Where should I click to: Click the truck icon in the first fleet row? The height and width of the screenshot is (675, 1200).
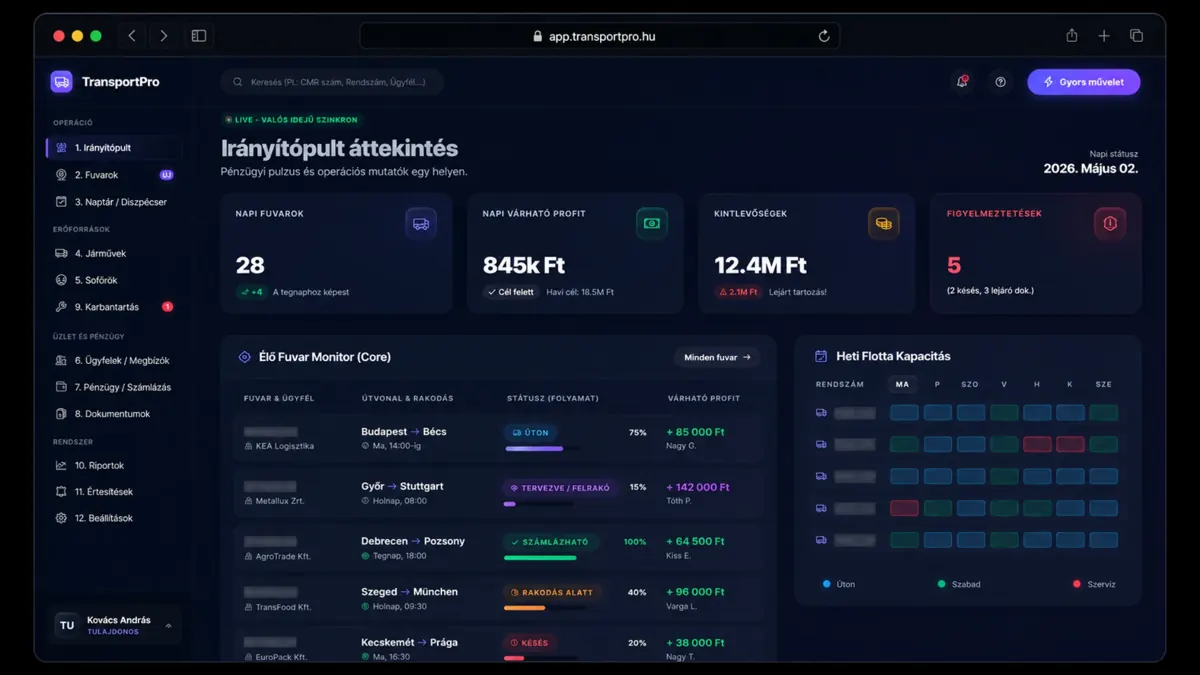[821, 412]
